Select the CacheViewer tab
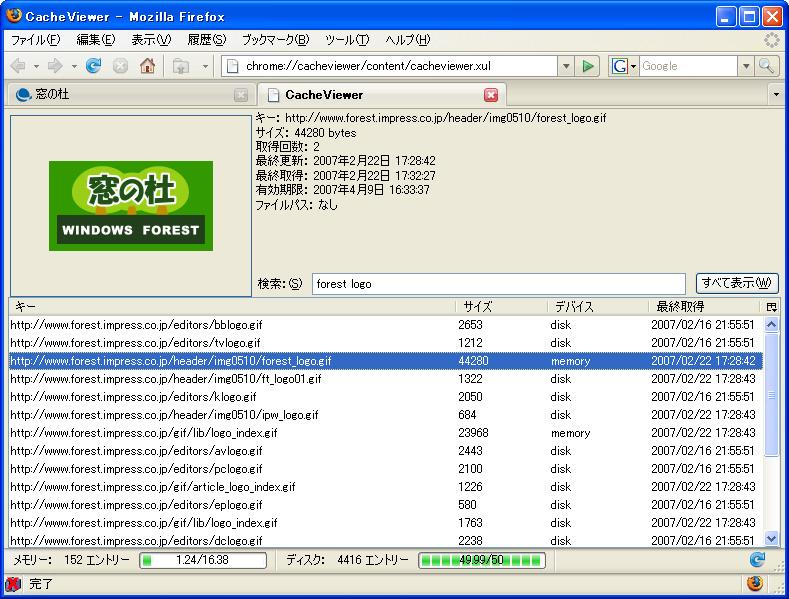 [382, 95]
